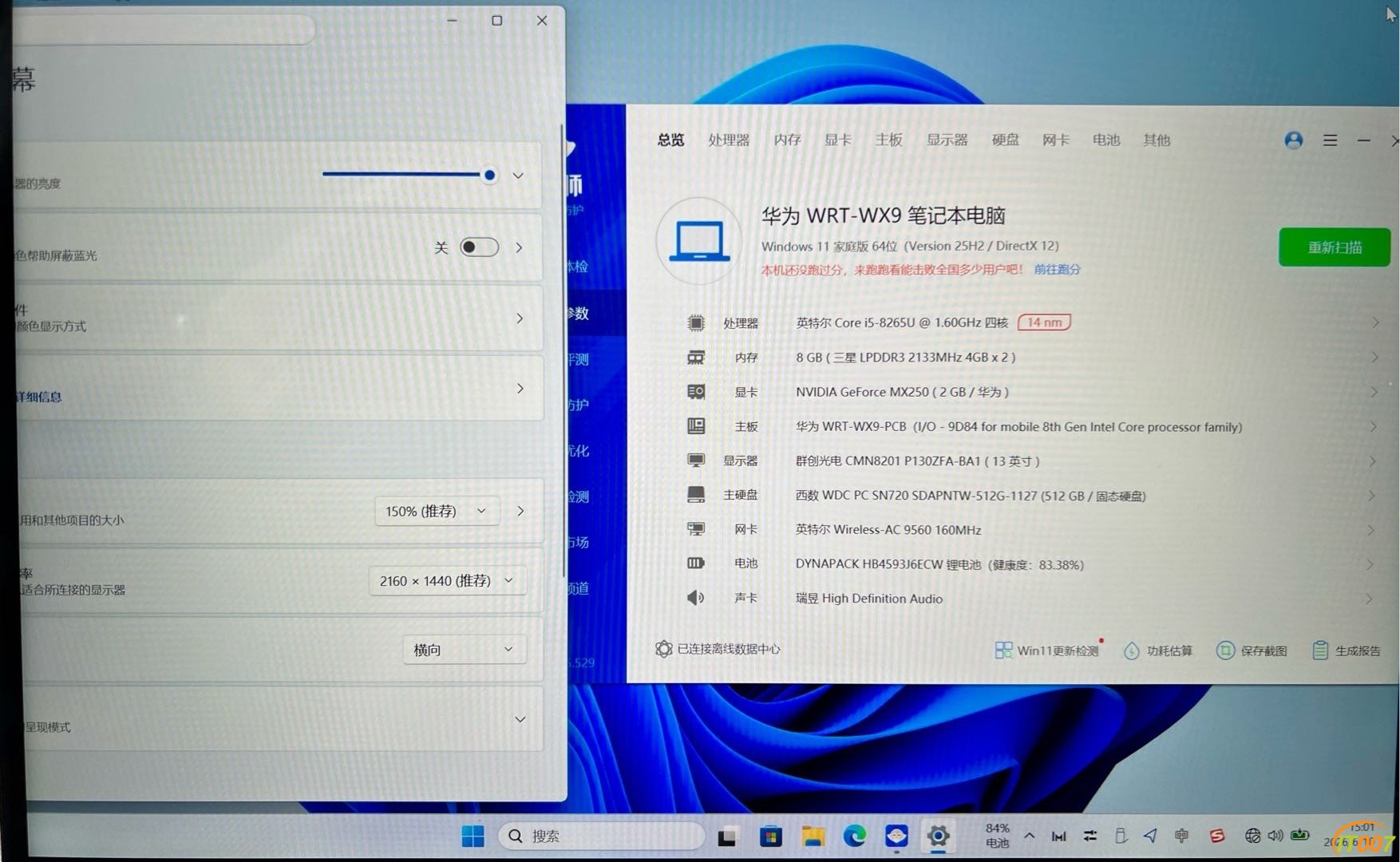1400x862 pixels.
Task: Launch Microsoft Store from the taskbar
Action: click(x=770, y=836)
